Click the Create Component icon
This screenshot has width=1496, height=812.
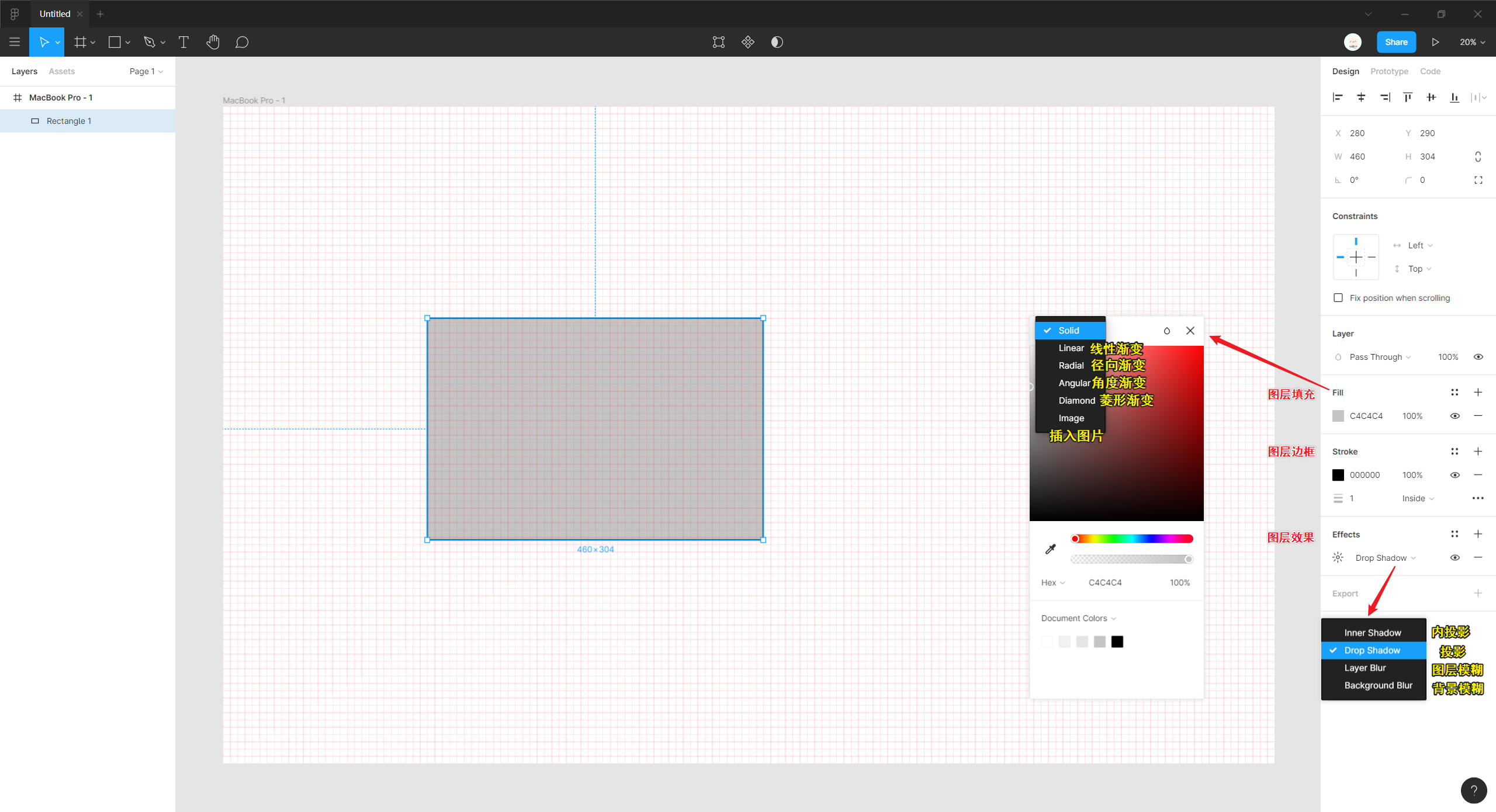pos(748,42)
